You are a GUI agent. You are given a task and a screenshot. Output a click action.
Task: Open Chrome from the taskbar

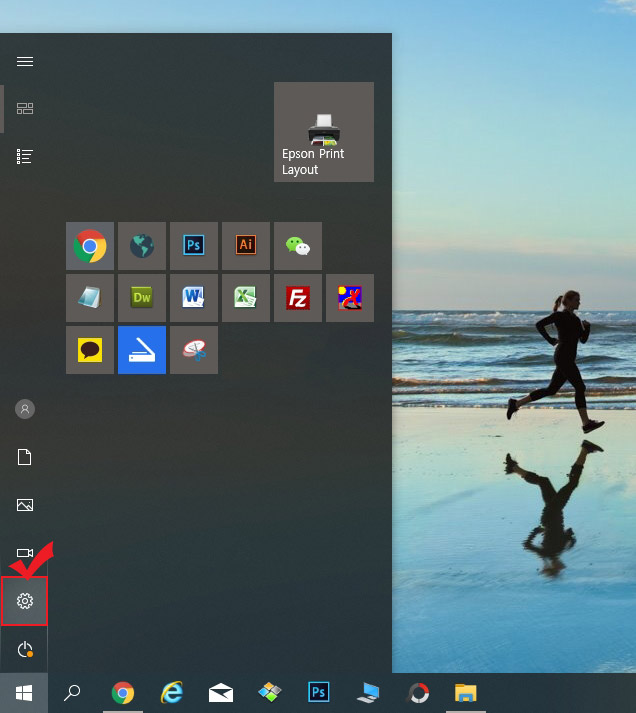(123, 693)
